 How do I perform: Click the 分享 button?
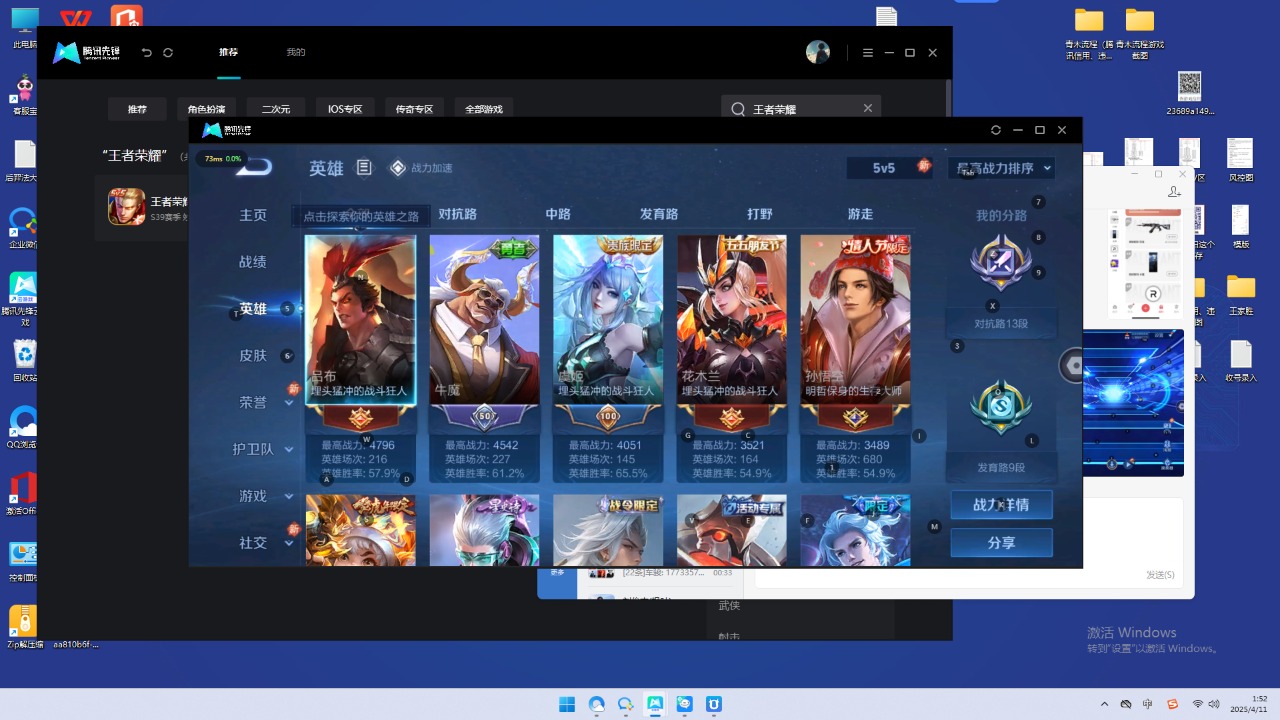click(x=1001, y=543)
